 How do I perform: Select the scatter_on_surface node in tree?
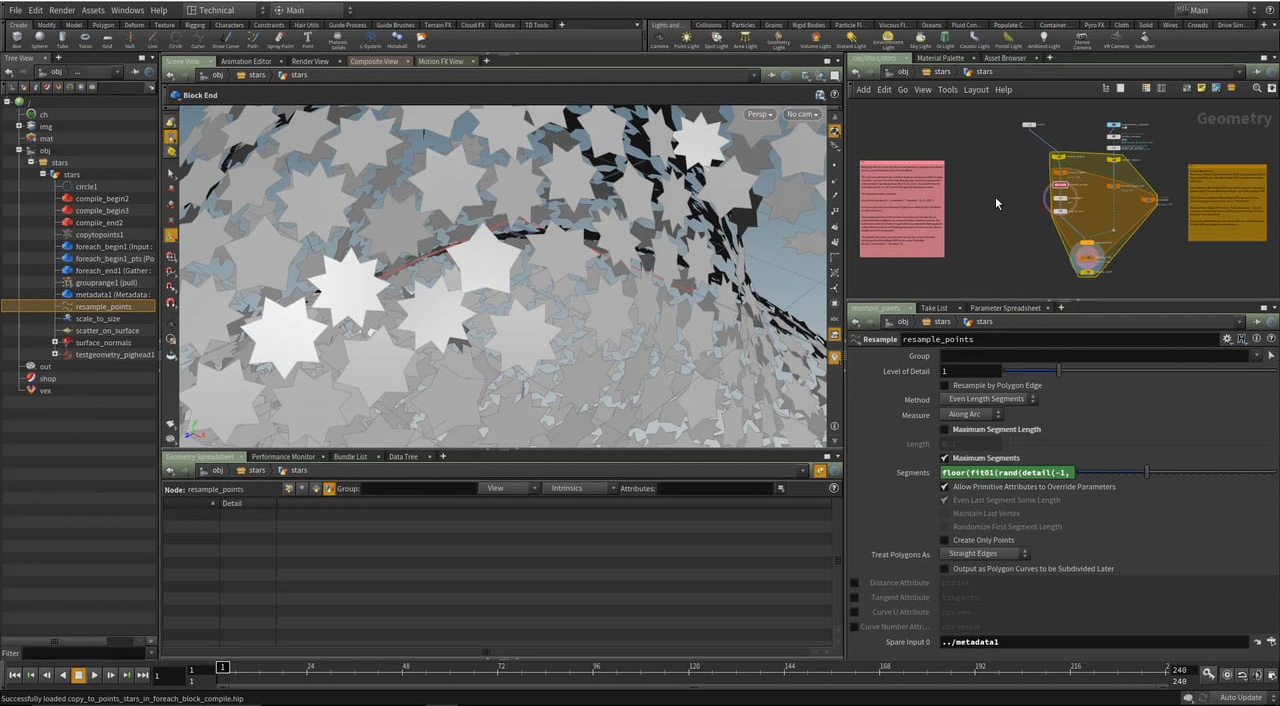[107, 331]
